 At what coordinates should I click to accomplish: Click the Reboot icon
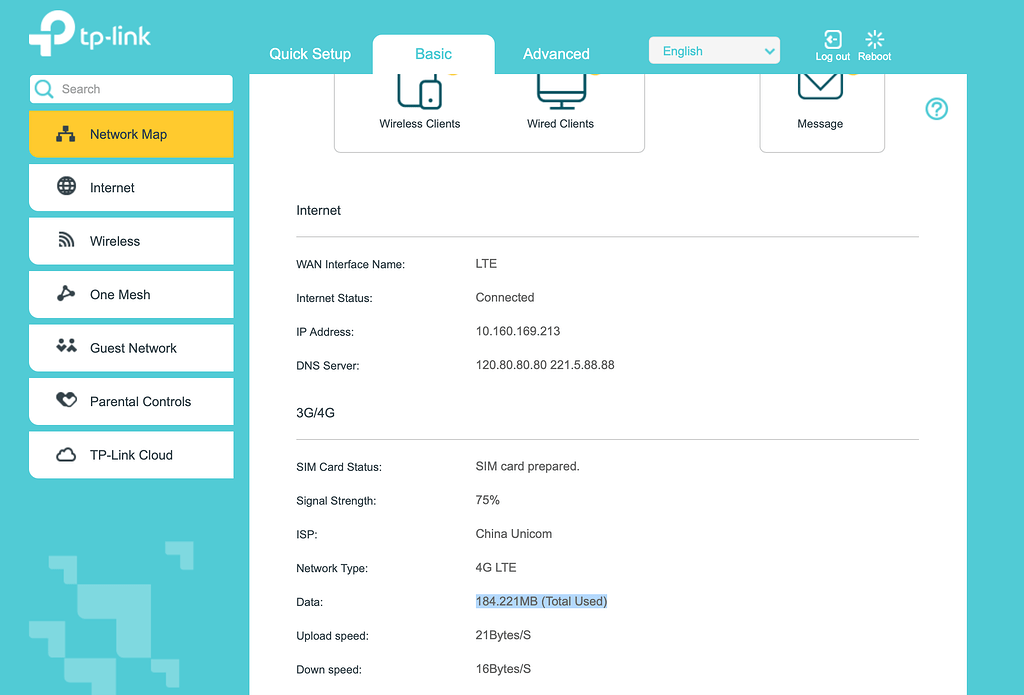click(x=873, y=41)
